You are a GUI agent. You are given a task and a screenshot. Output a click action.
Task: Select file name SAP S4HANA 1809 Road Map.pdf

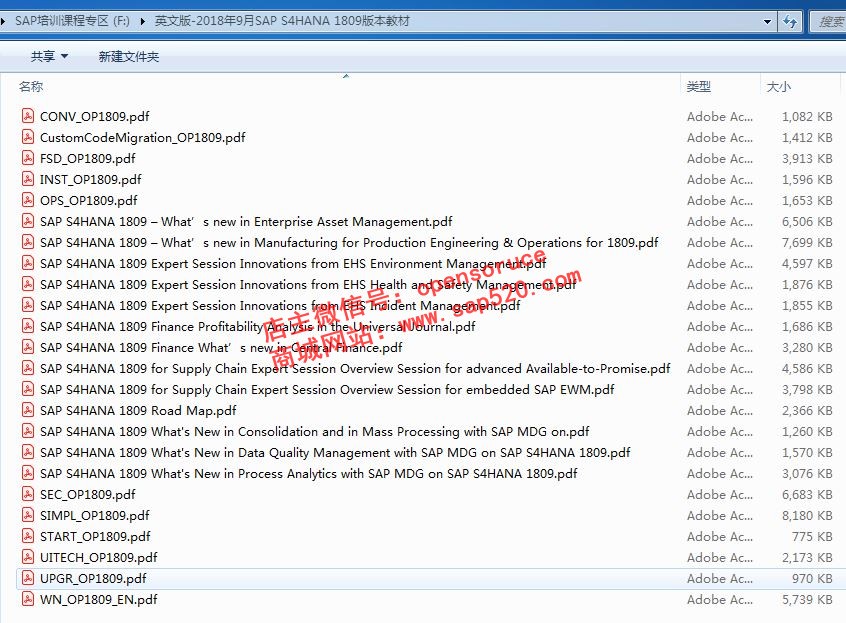[x=138, y=411]
